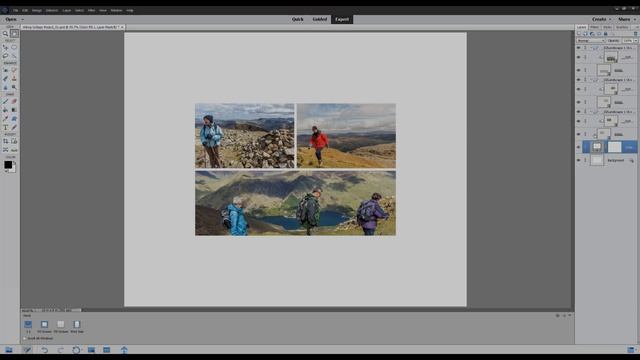
Task: Select the Eraser tool
Action: (x=14, y=101)
